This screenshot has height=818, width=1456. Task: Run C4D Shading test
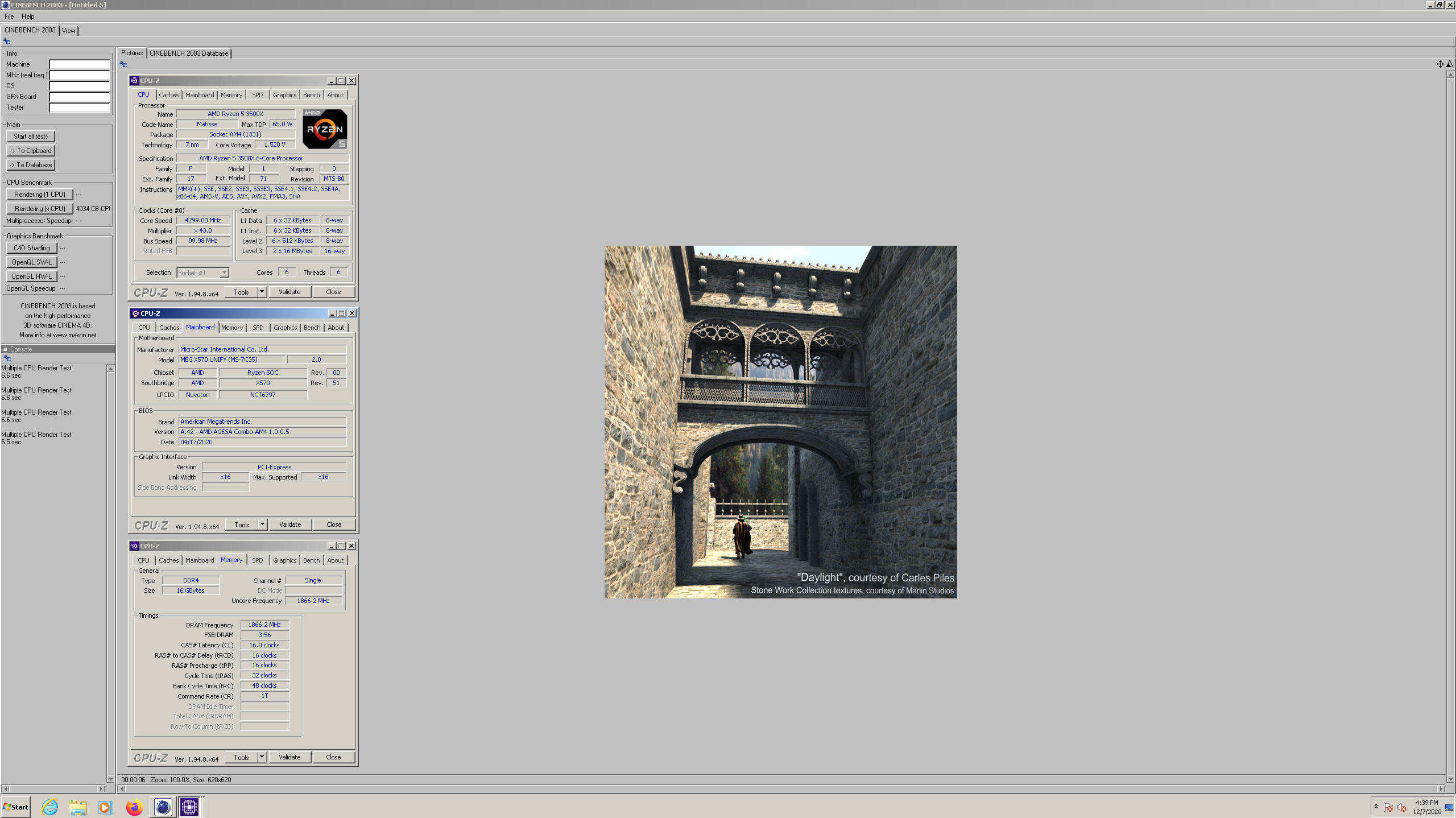point(32,248)
